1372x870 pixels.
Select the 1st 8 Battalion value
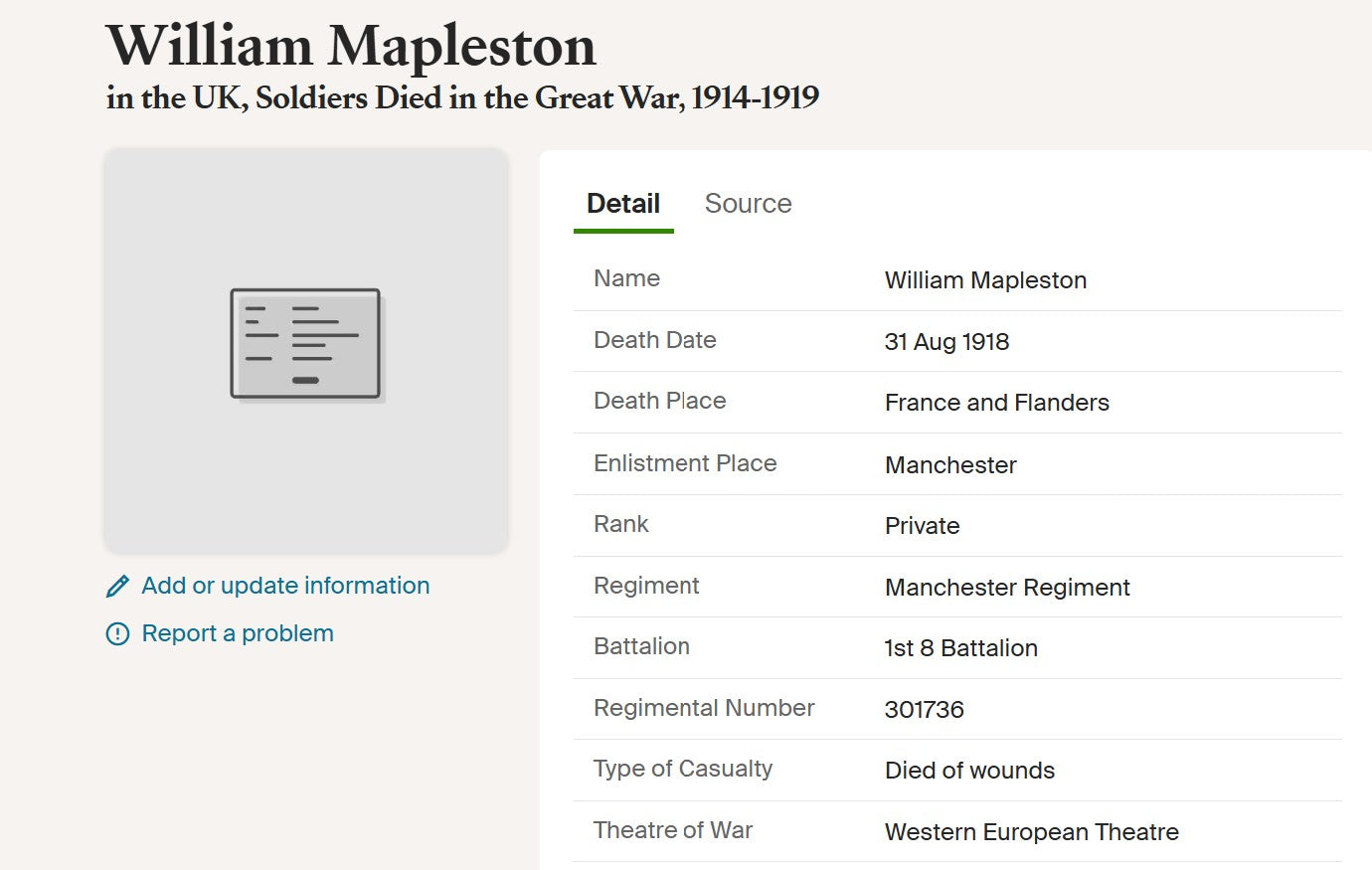960,648
